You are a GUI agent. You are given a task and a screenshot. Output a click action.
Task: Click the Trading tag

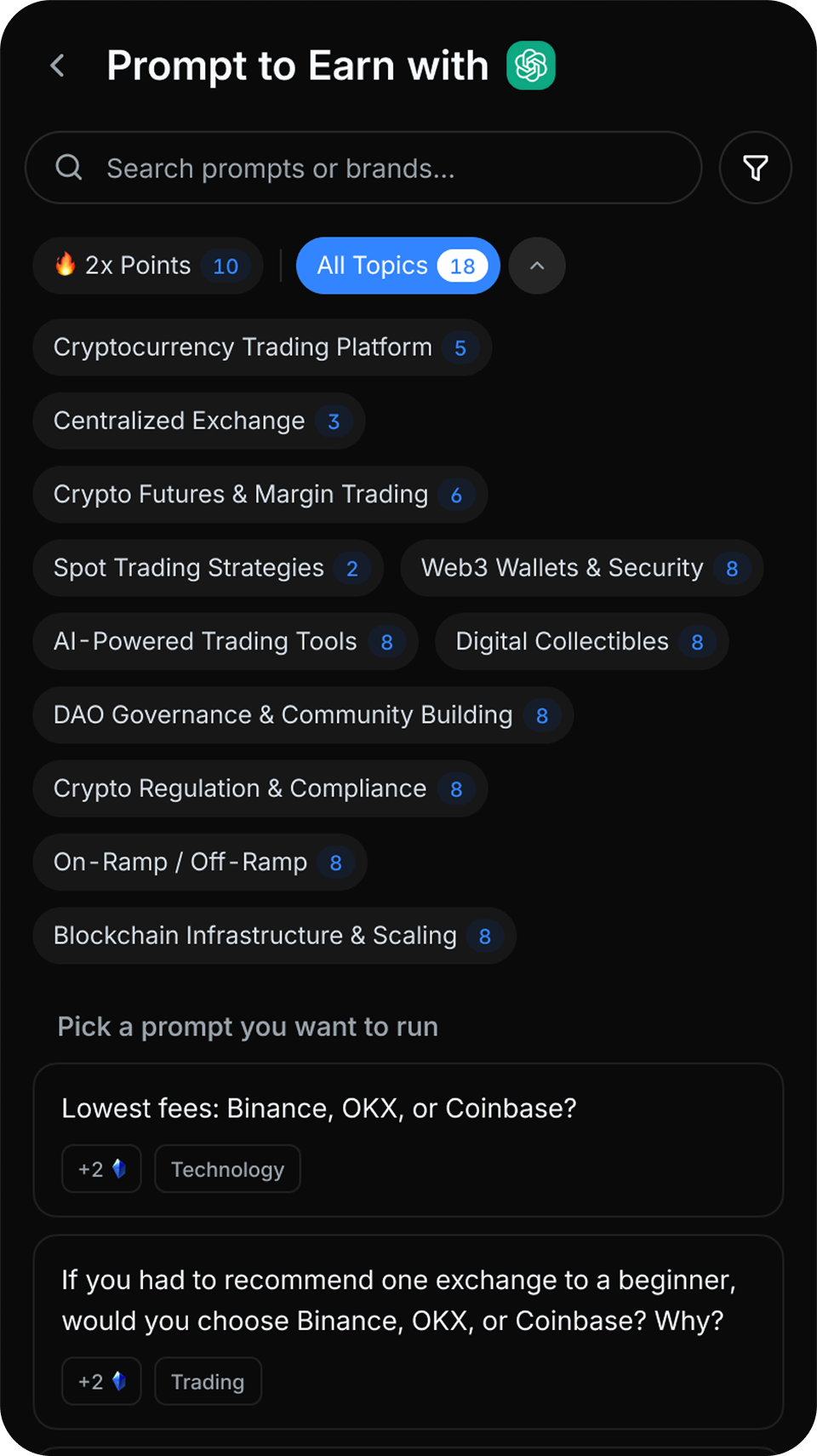(x=208, y=1381)
